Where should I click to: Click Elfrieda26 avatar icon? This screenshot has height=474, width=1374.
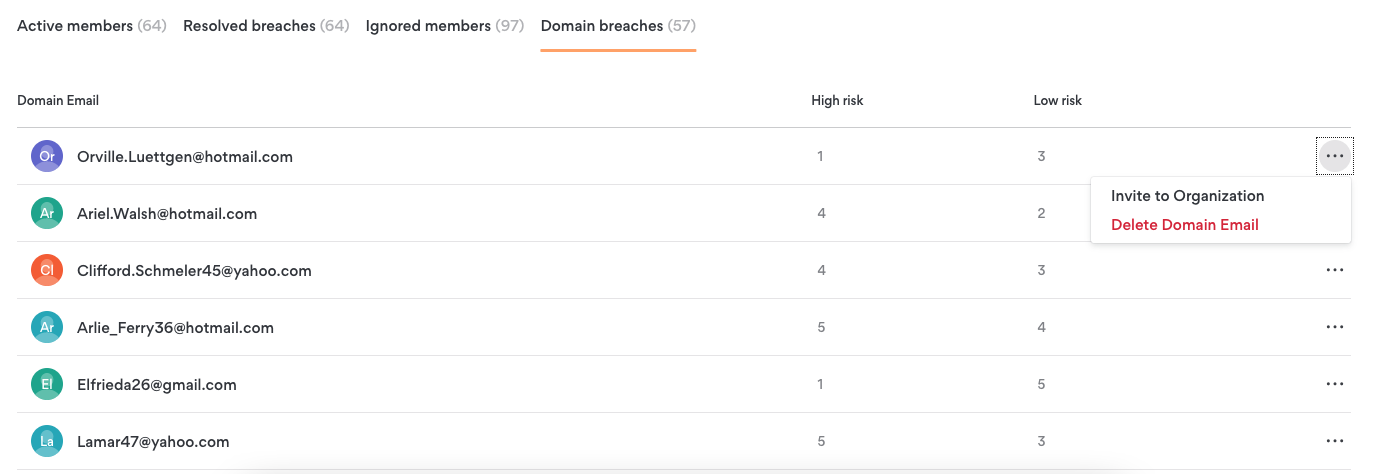click(x=47, y=384)
